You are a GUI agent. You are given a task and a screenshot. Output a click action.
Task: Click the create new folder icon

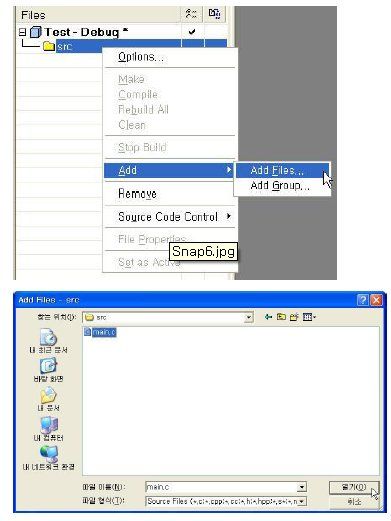click(294, 317)
